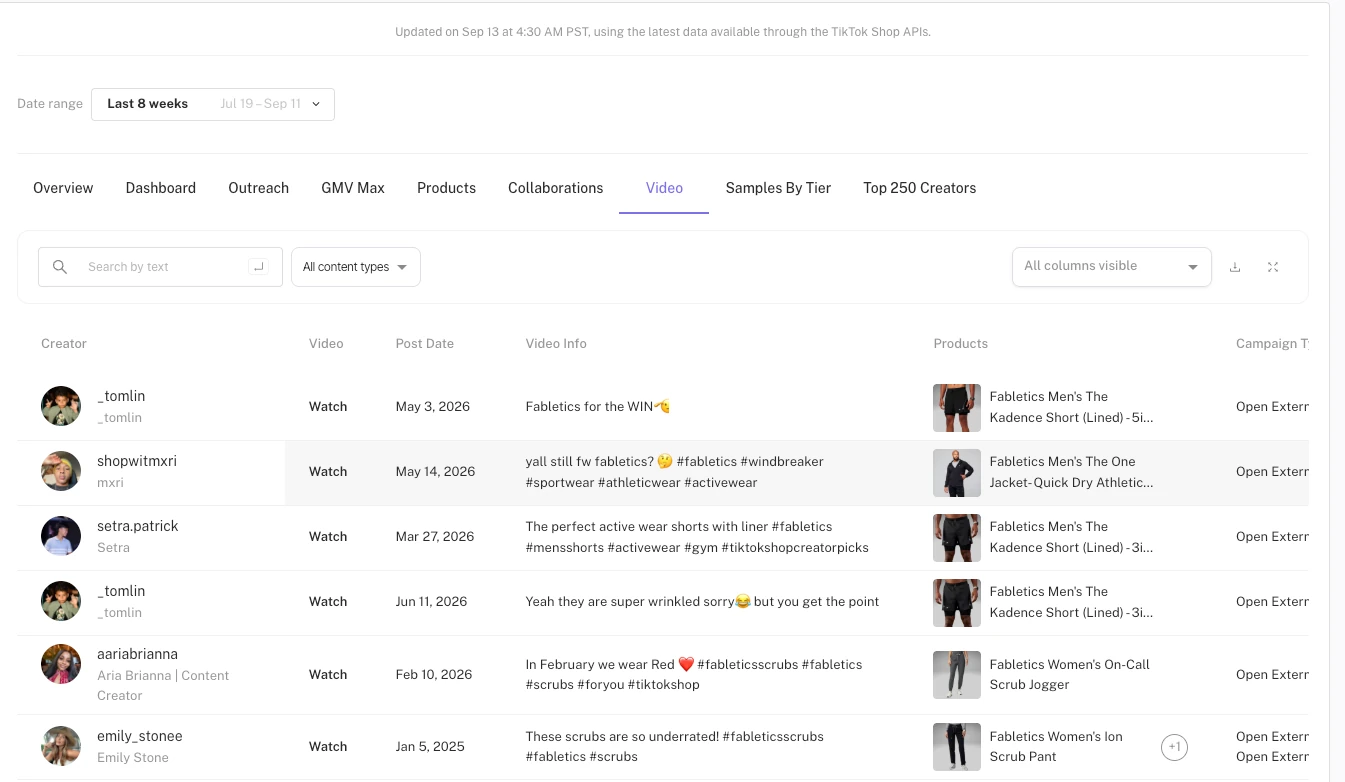Click the 'In February we wear Red' caption

pyautogui.click(x=694, y=675)
